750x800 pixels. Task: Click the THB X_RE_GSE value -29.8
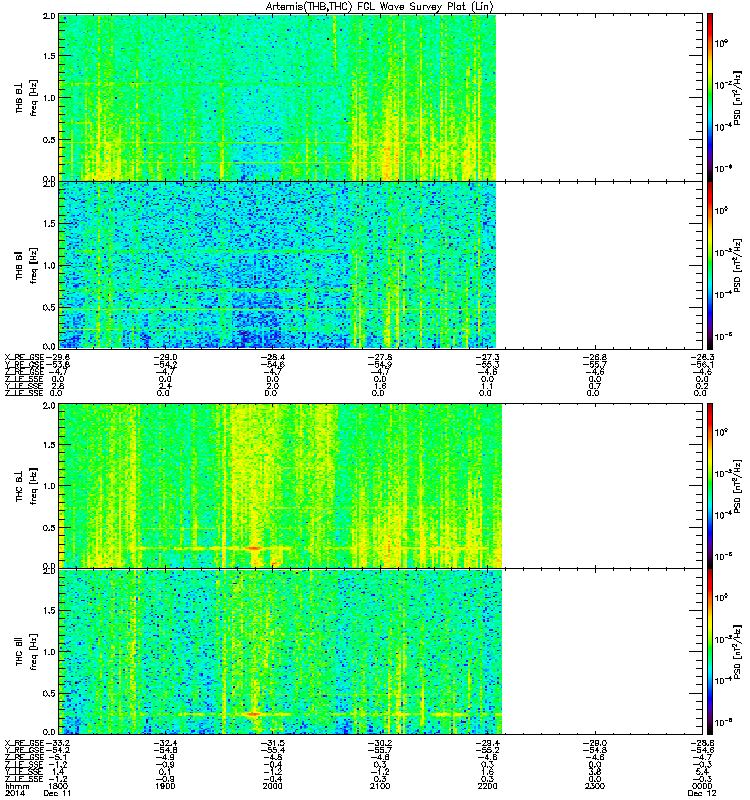coord(57,357)
